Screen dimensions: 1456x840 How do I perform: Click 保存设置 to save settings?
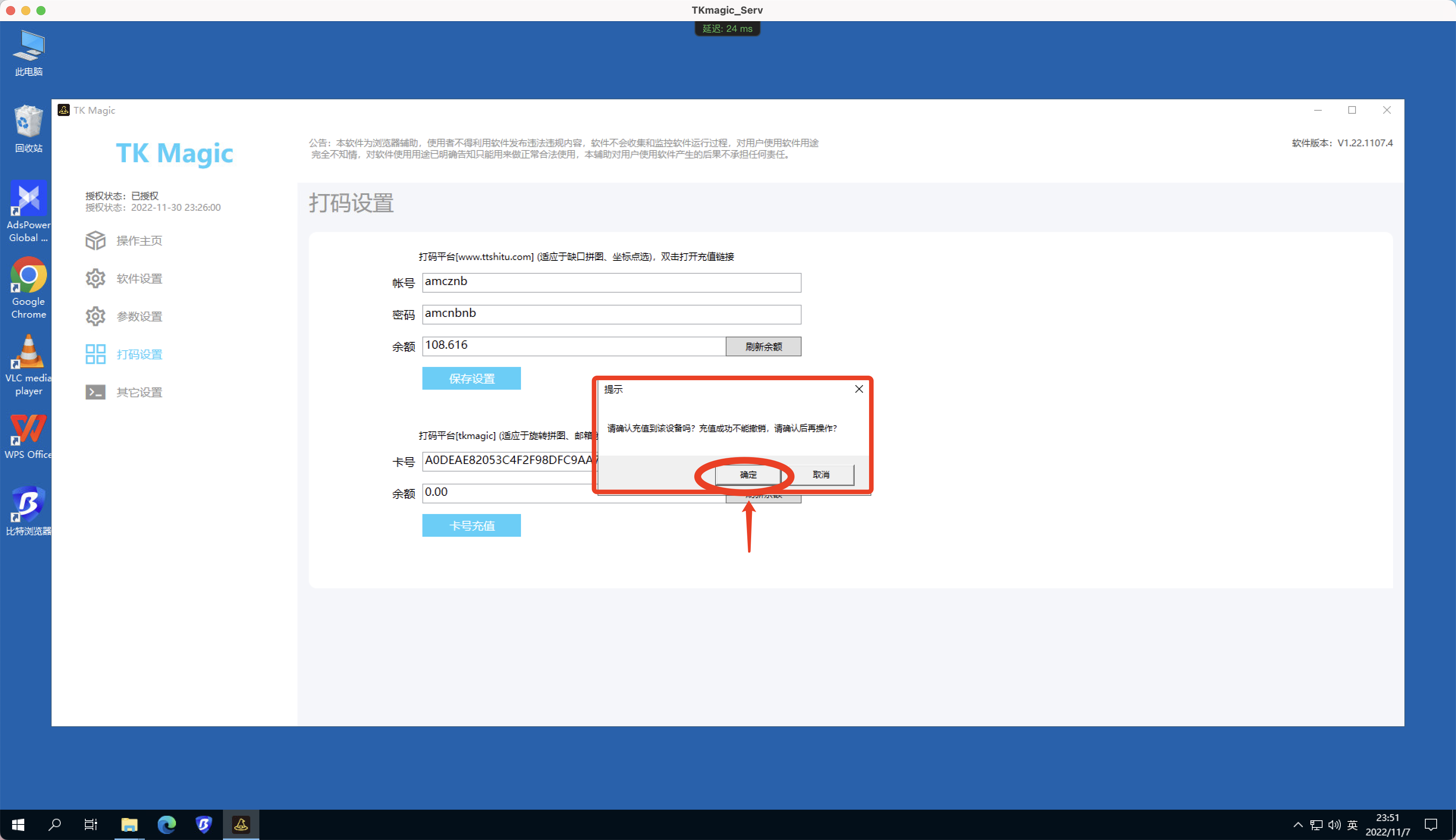[471, 378]
